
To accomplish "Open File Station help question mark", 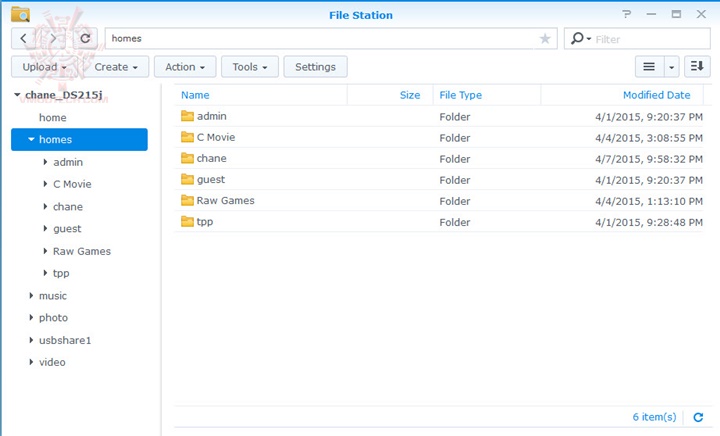I will click(626, 14).
